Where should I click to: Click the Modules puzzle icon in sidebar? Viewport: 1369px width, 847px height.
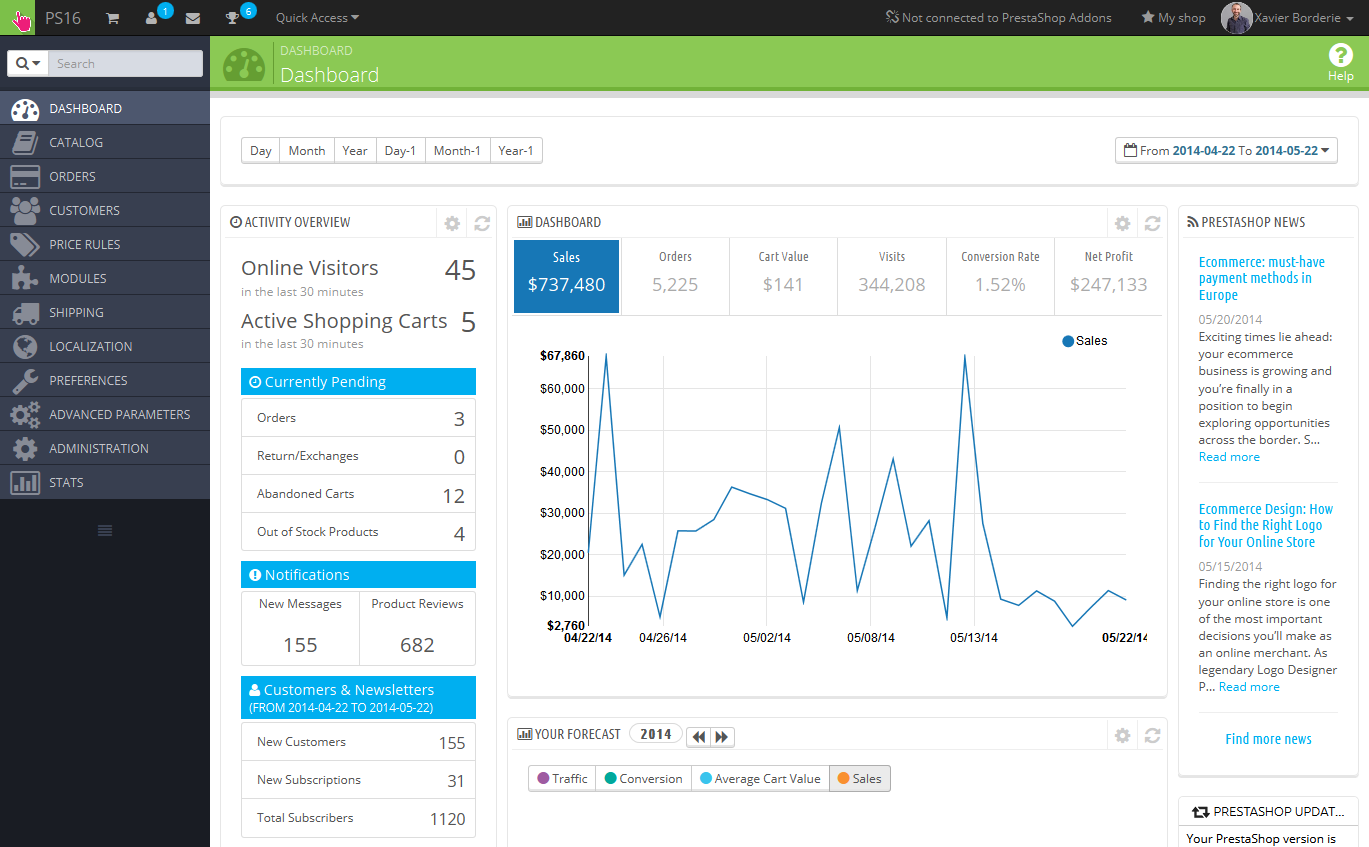click(24, 279)
